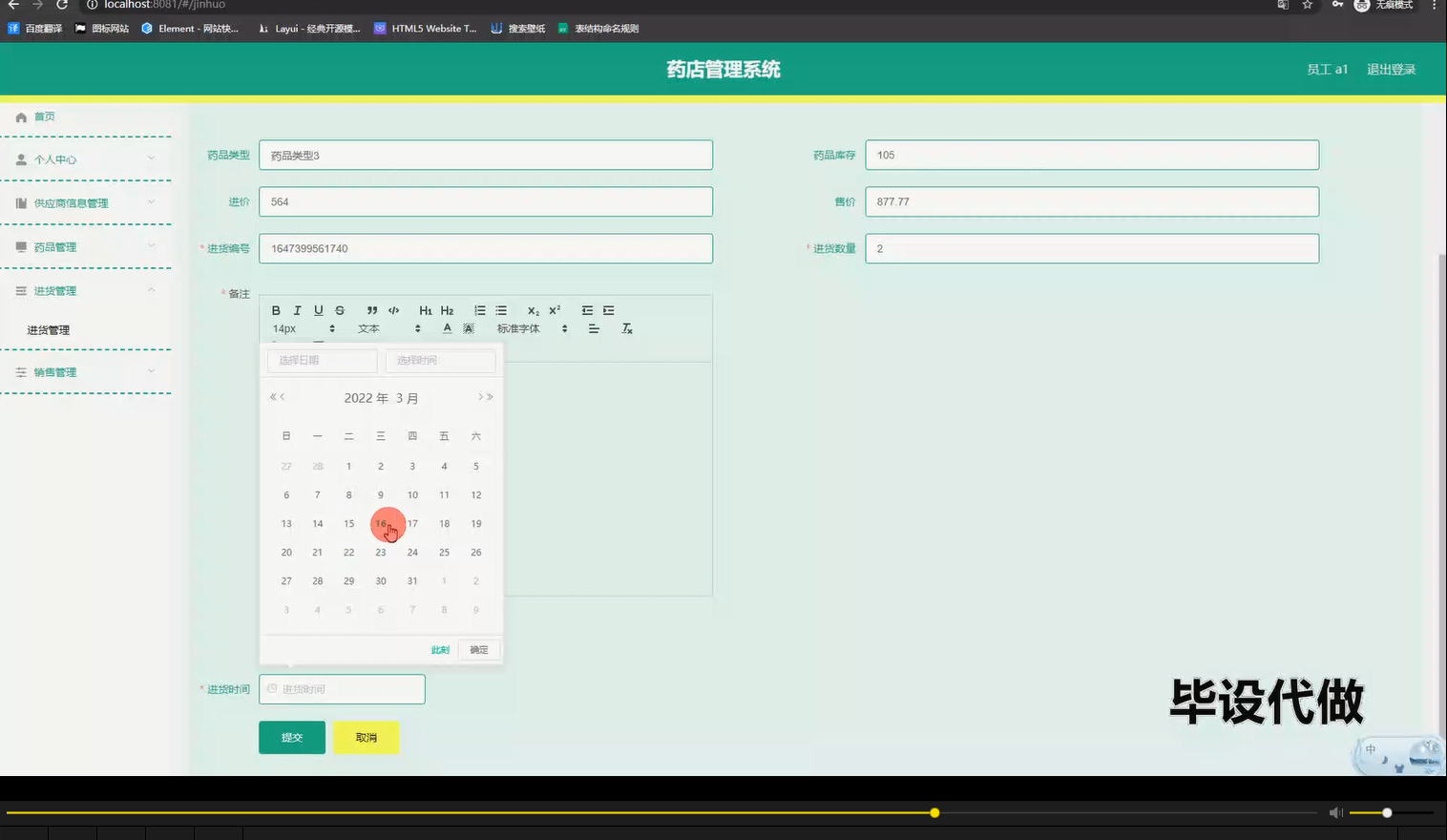Toggle bold formatting in the remarks editor
The image size is (1447, 840).
pos(276,310)
